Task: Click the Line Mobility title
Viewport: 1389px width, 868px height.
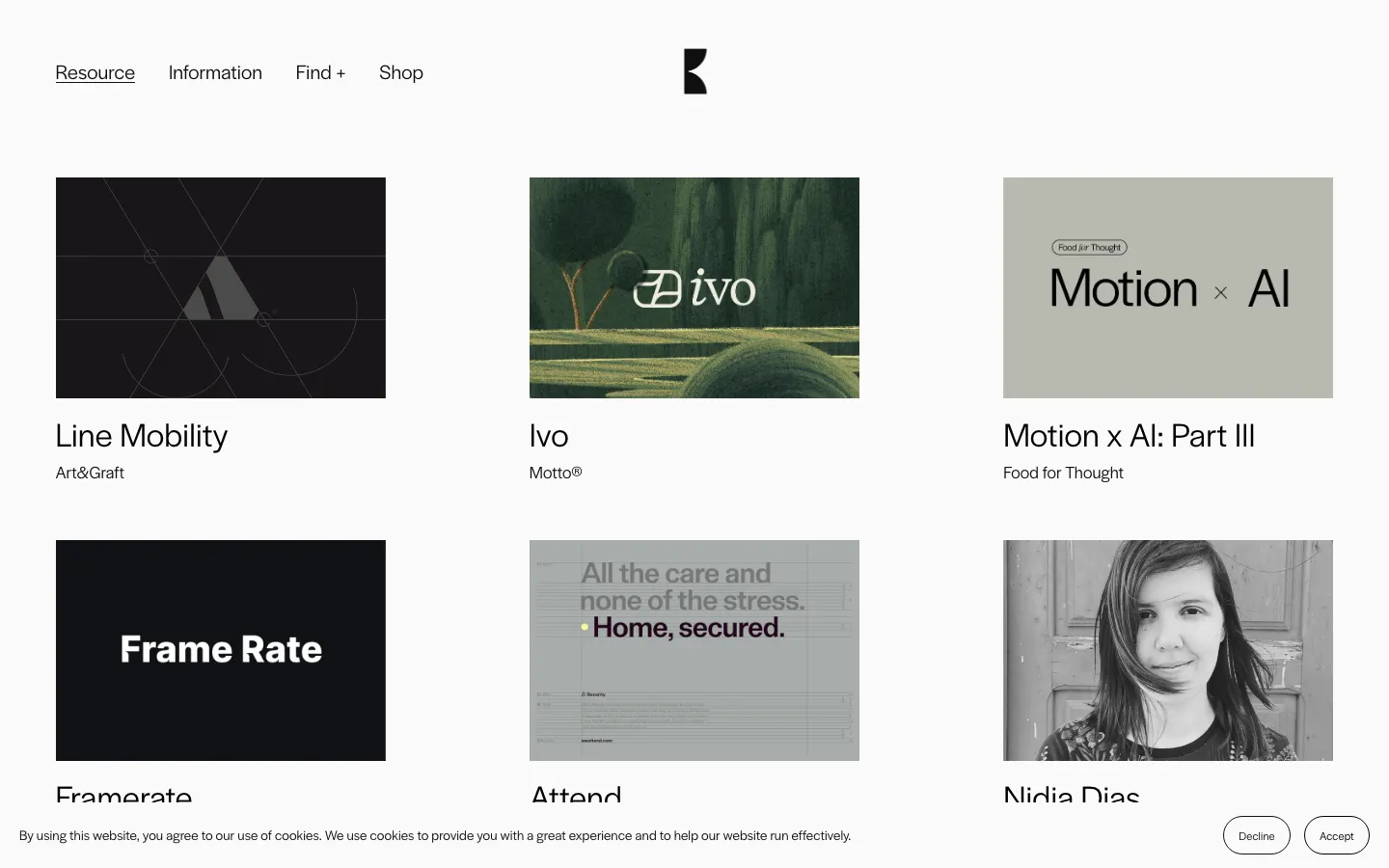Action: click(x=142, y=436)
